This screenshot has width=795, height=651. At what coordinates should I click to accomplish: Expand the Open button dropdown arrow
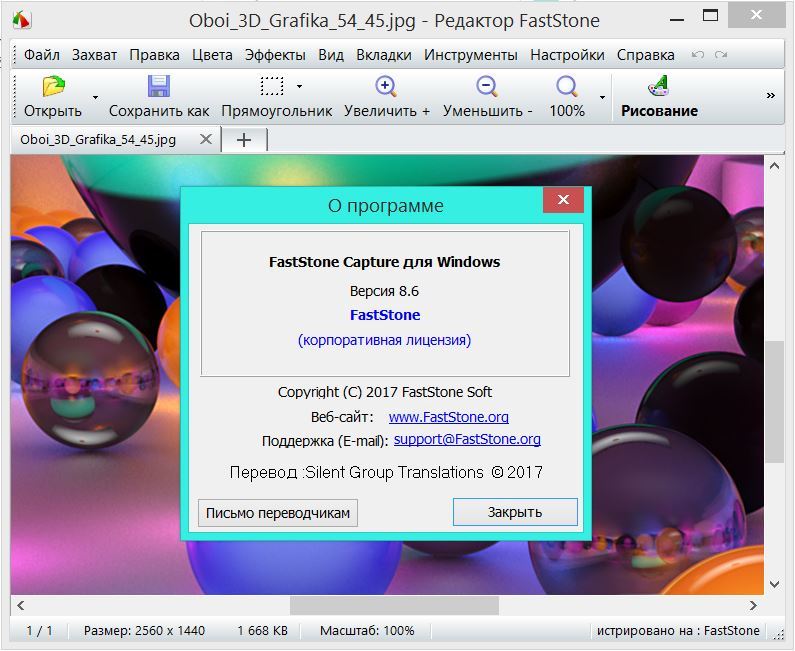pyautogui.click(x=95, y=97)
